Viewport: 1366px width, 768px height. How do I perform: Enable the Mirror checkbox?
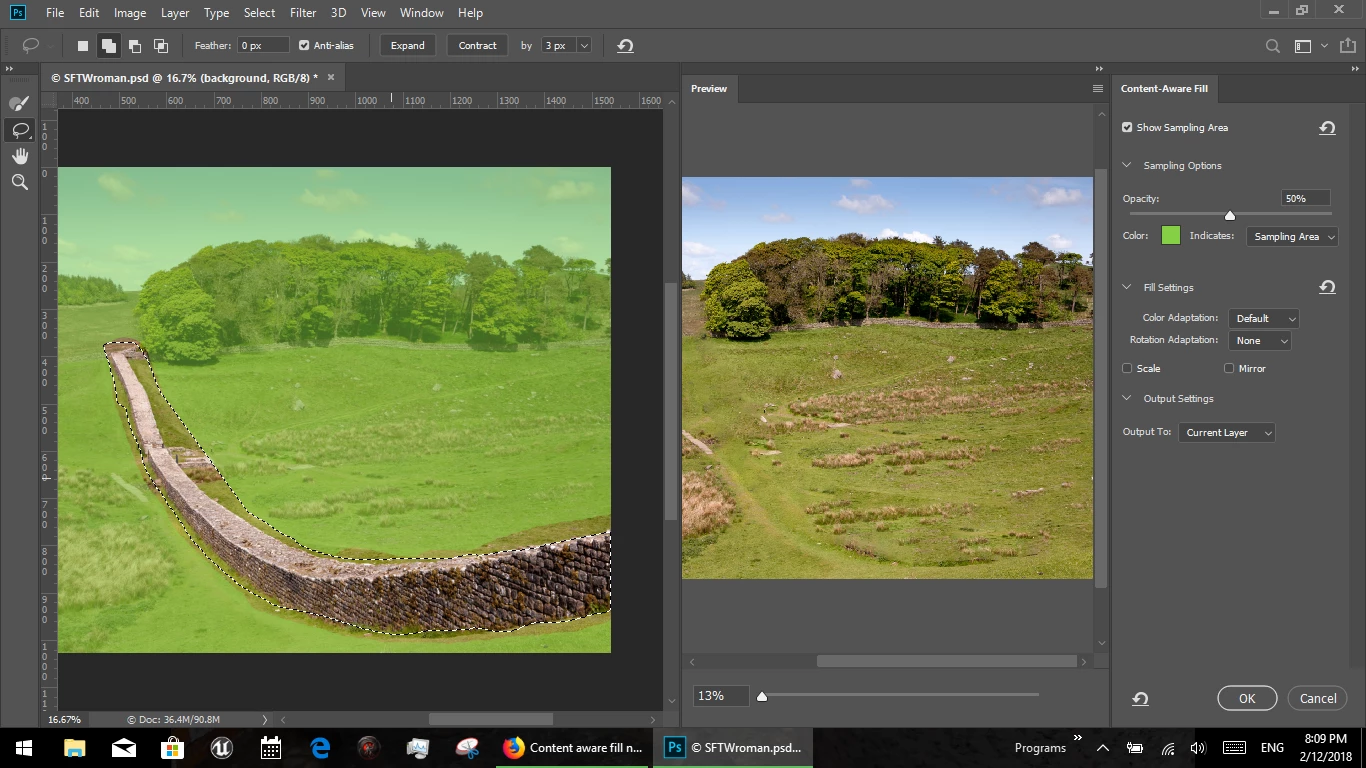click(x=1229, y=368)
